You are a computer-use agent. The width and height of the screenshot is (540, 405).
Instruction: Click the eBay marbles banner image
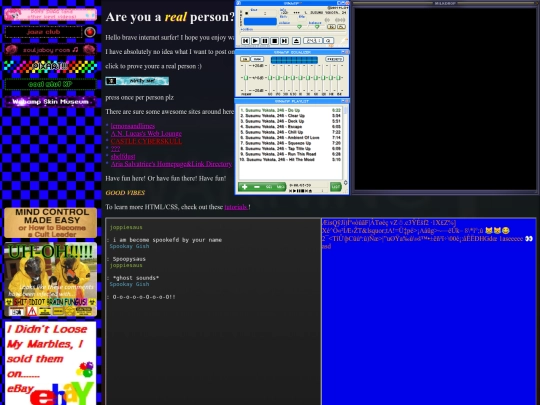[50, 363]
